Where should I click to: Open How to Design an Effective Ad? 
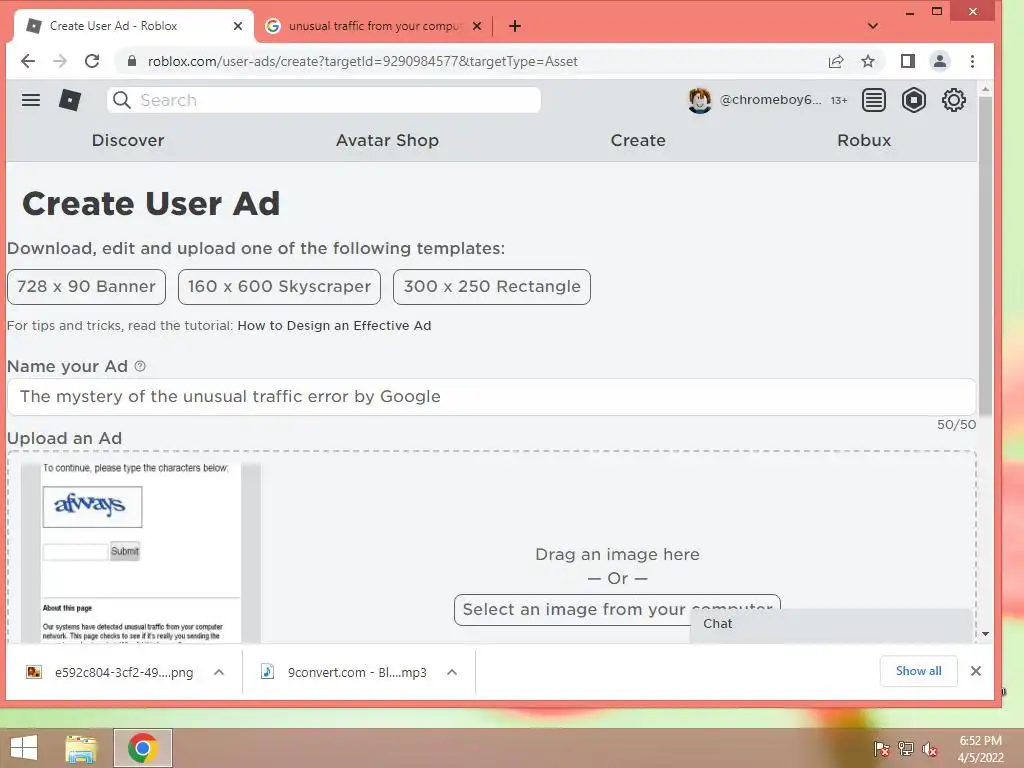point(334,325)
